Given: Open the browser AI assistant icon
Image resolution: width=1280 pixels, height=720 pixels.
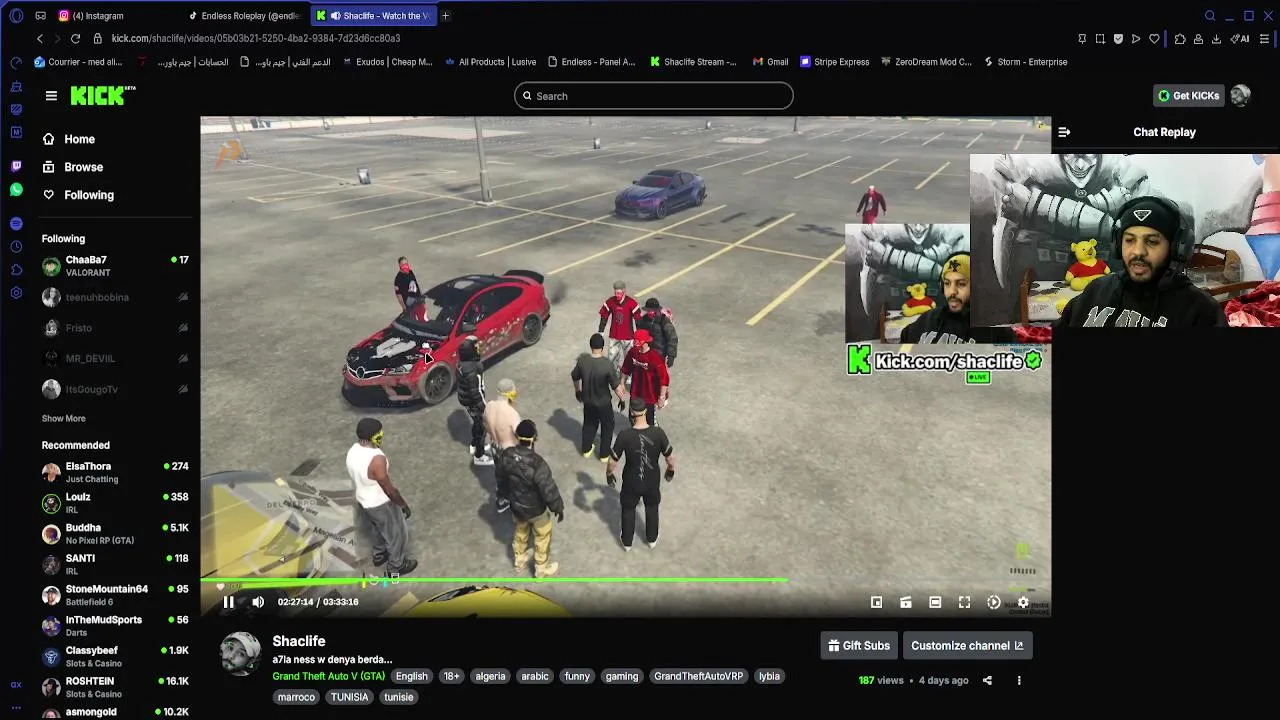Looking at the screenshot, I should click(1241, 39).
